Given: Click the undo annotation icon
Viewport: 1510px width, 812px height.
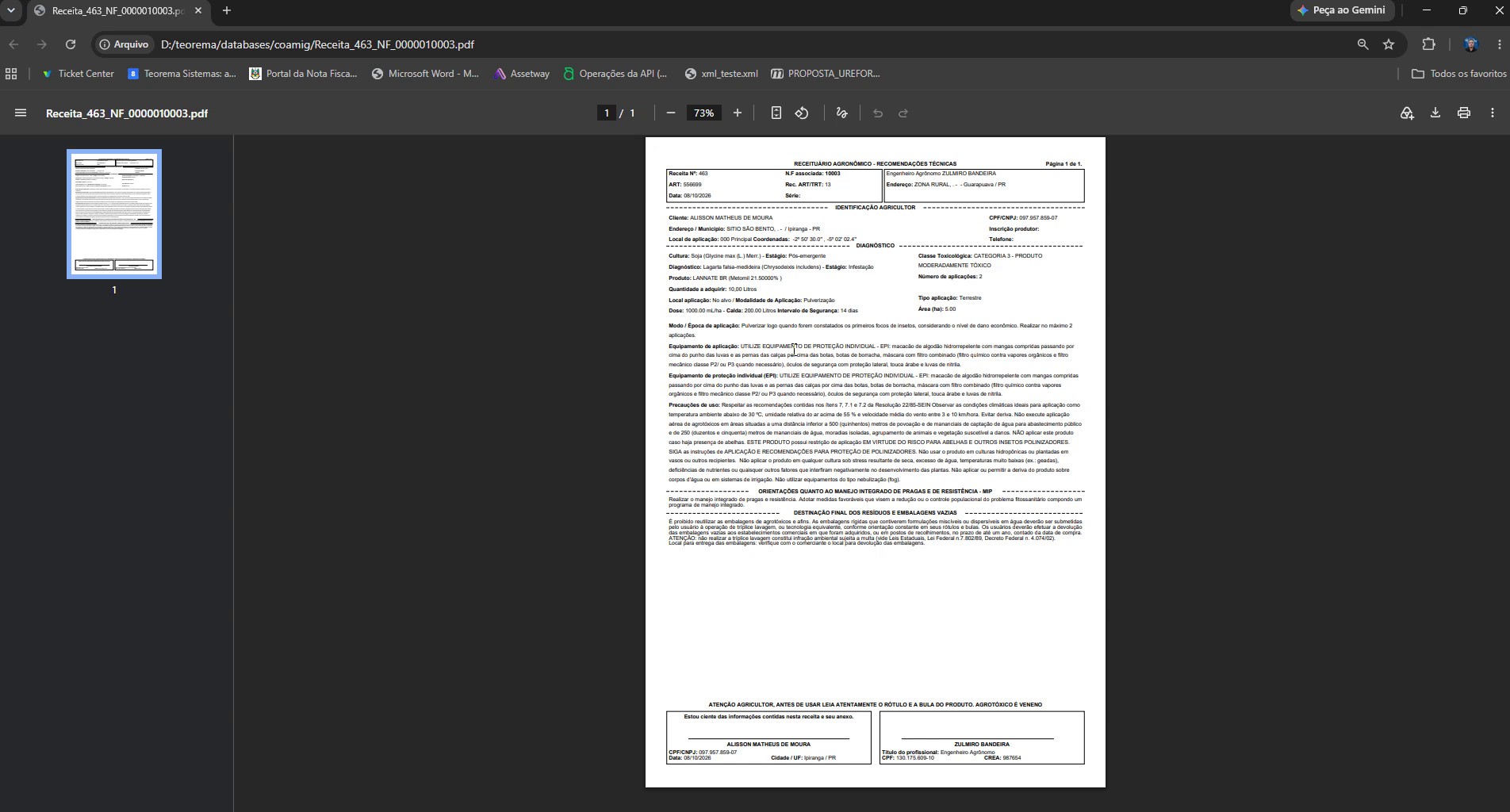Looking at the screenshot, I should coord(878,113).
